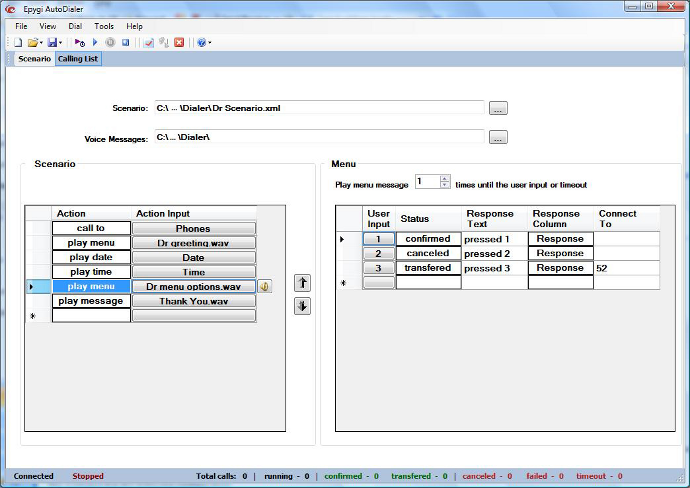Click the 'Dr greeting.wav' action input
Image resolution: width=690 pixels, height=488 pixels.
pos(193,243)
